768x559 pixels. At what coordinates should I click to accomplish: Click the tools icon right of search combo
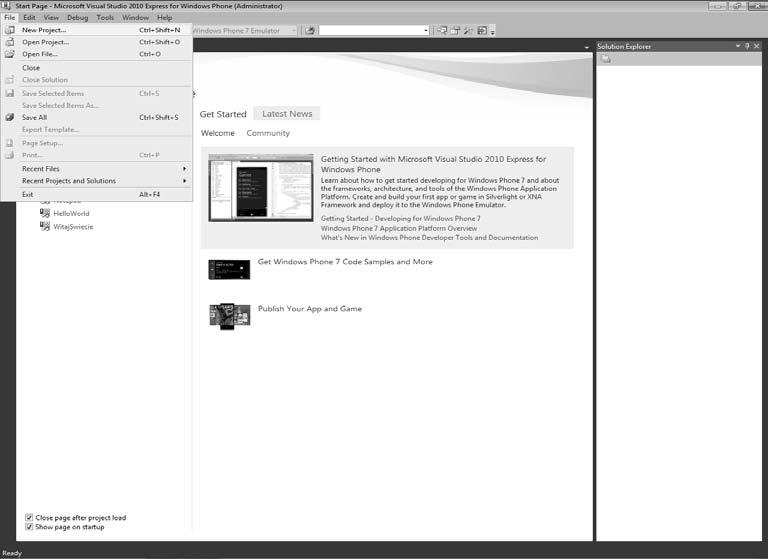(468, 30)
